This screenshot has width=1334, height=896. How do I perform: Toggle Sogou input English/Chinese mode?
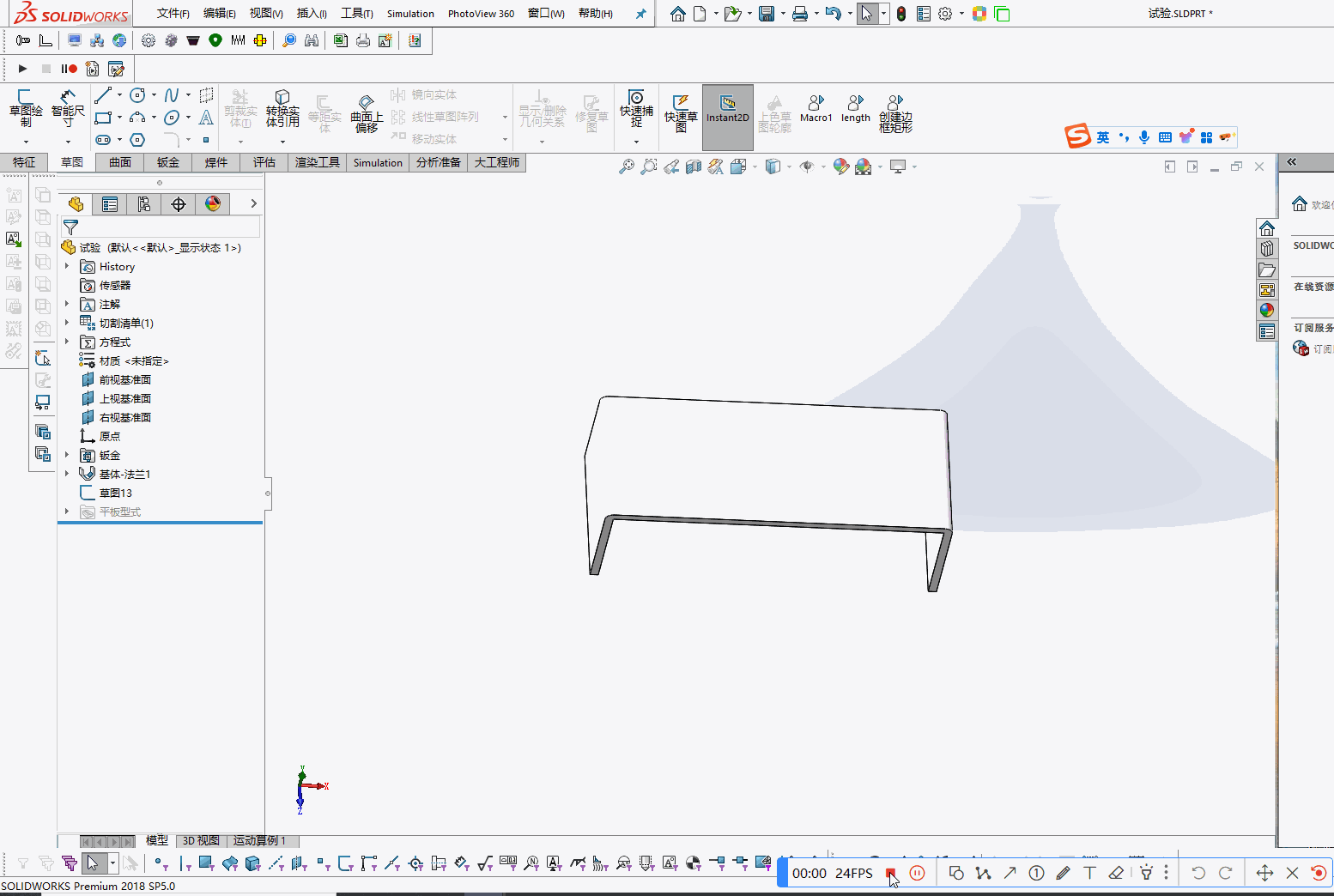1103,137
